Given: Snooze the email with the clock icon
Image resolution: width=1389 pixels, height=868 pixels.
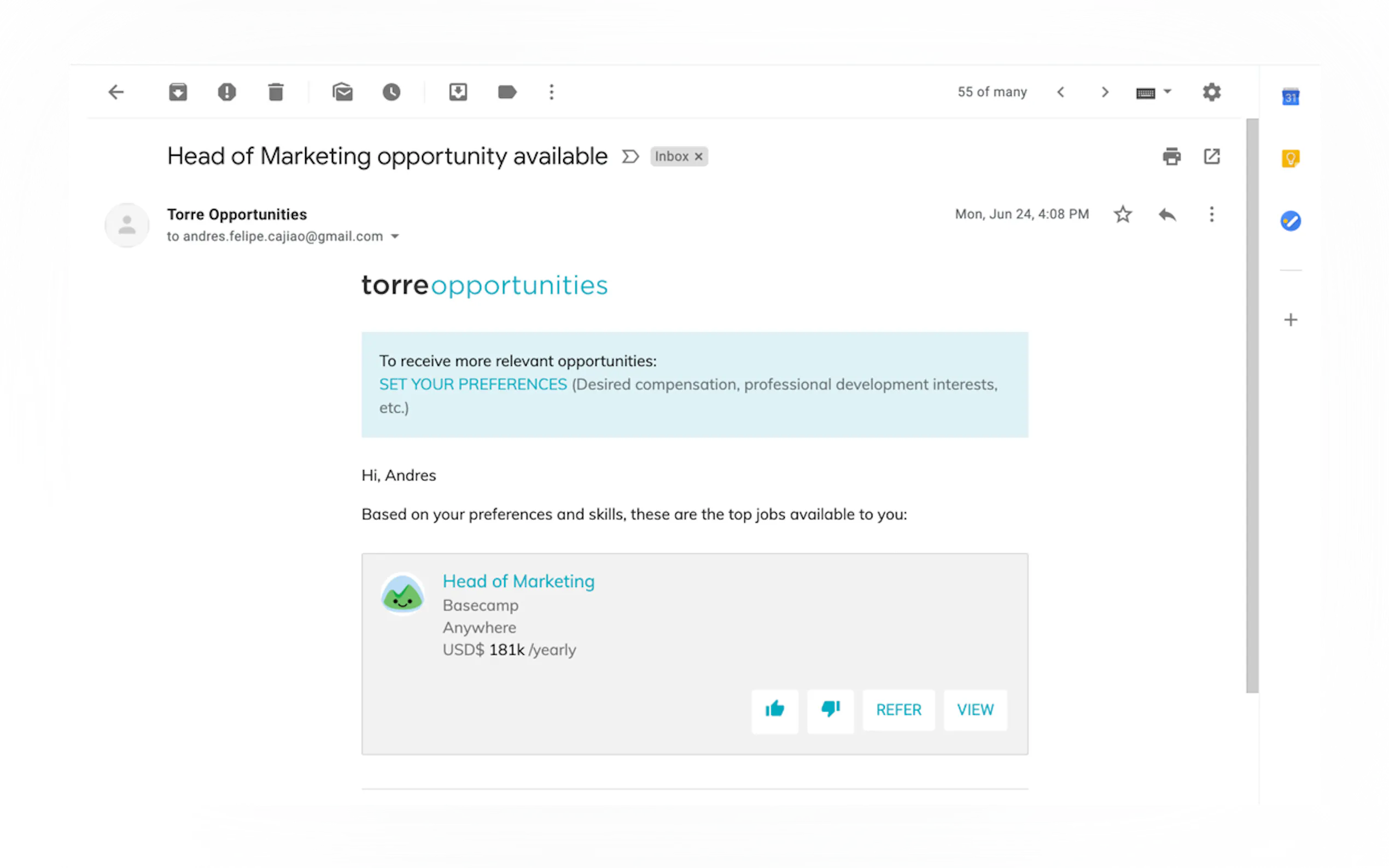Looking at the screenshot, I should 391,92.
